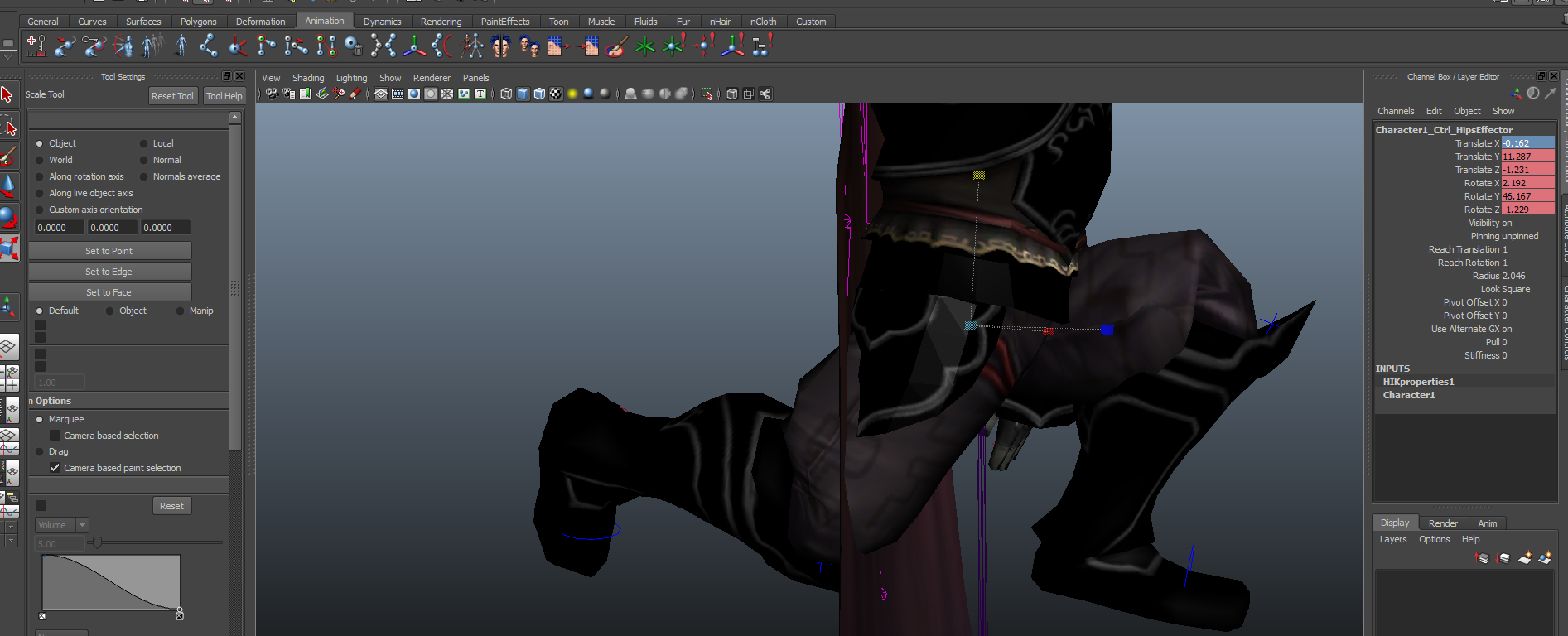Open the shelf options arrow at far left

pos(8,58)
